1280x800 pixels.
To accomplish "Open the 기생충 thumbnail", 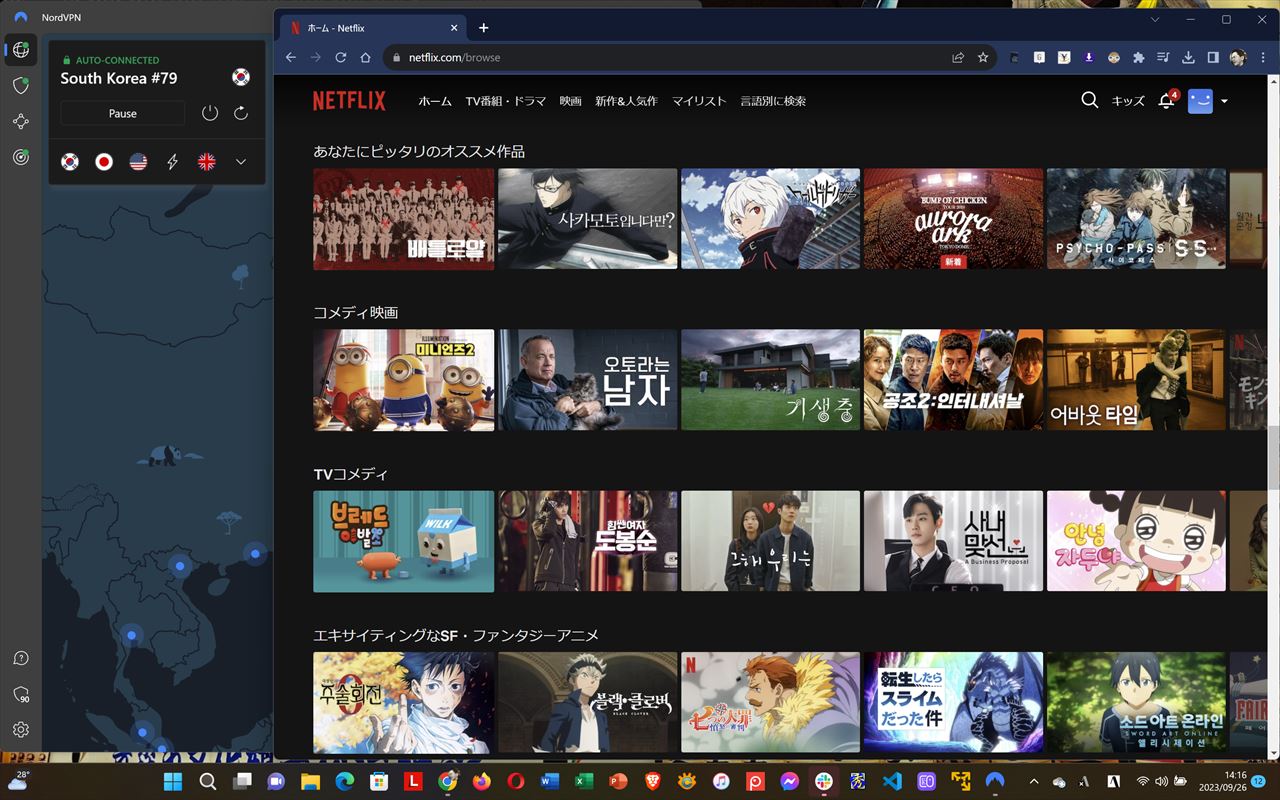I will tap(770, 380).
